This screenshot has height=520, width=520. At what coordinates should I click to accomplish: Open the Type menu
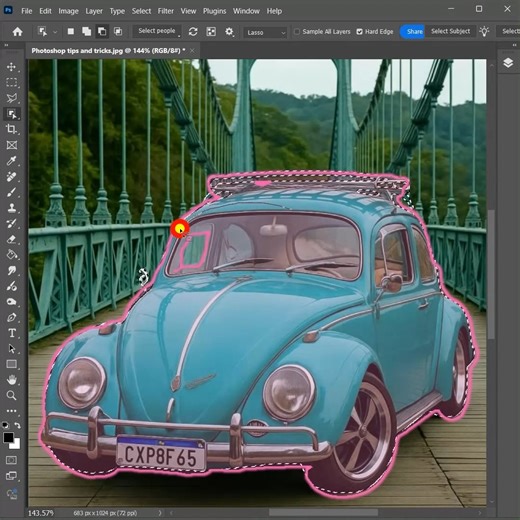pyautogui.click(x=117, y=11)
